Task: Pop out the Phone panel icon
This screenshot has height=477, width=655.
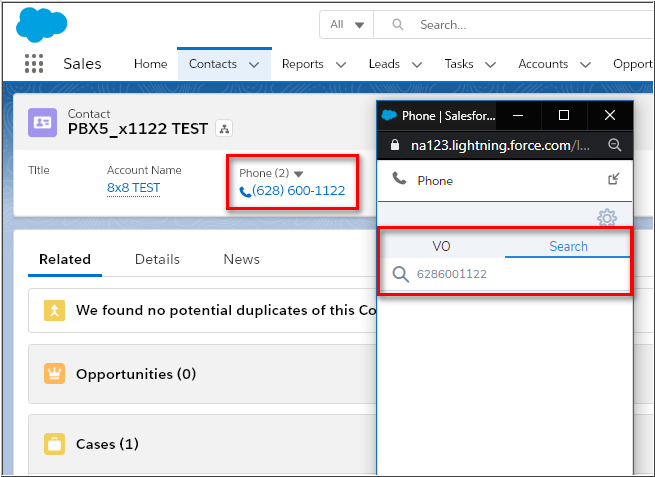Action: [x=613, y=180]
